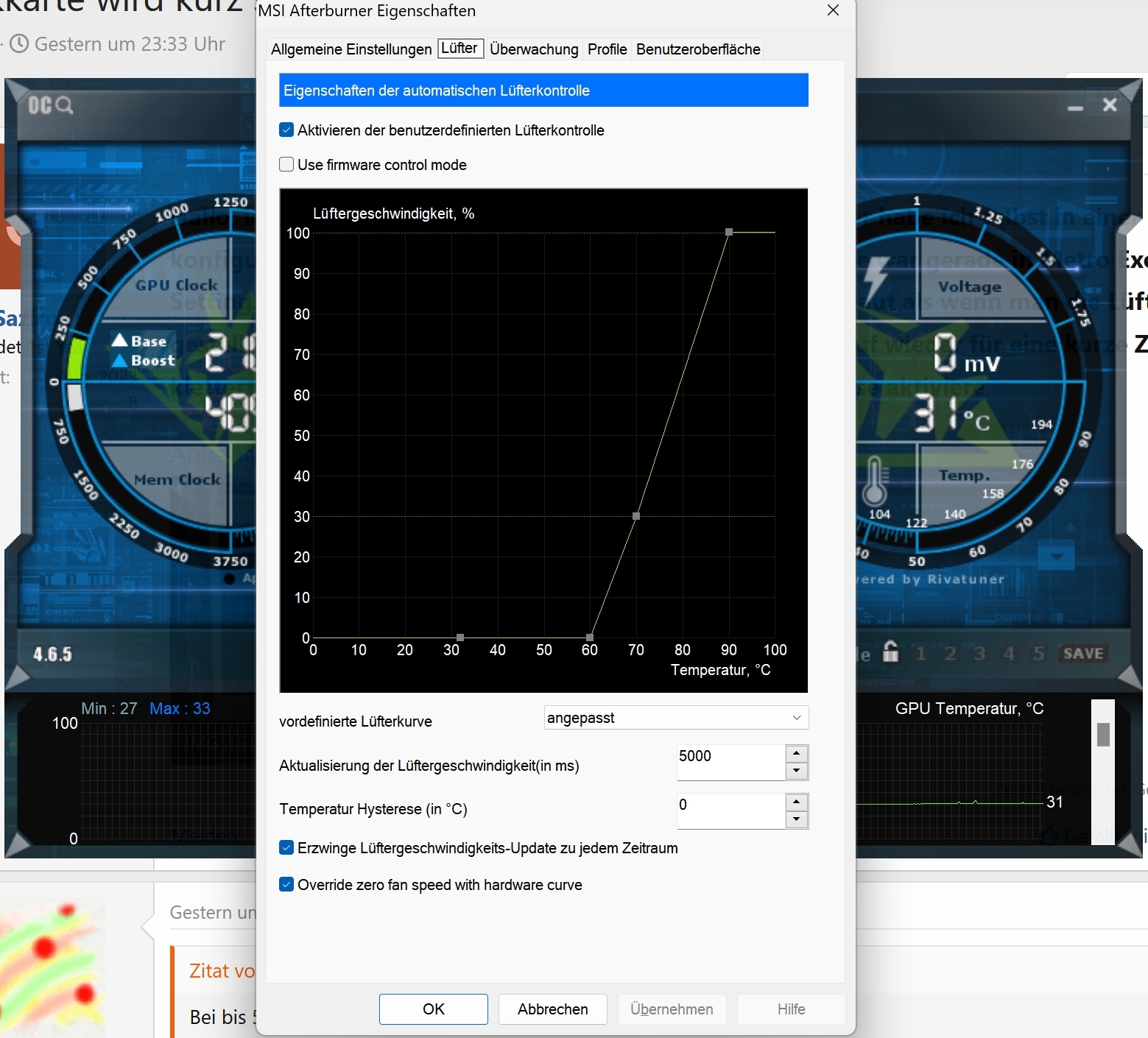The width and height of the screenshot is (1148, 1038).
Task: Increase Temperatur Hysterese with up arrow
Action: [x=797, y=802]
